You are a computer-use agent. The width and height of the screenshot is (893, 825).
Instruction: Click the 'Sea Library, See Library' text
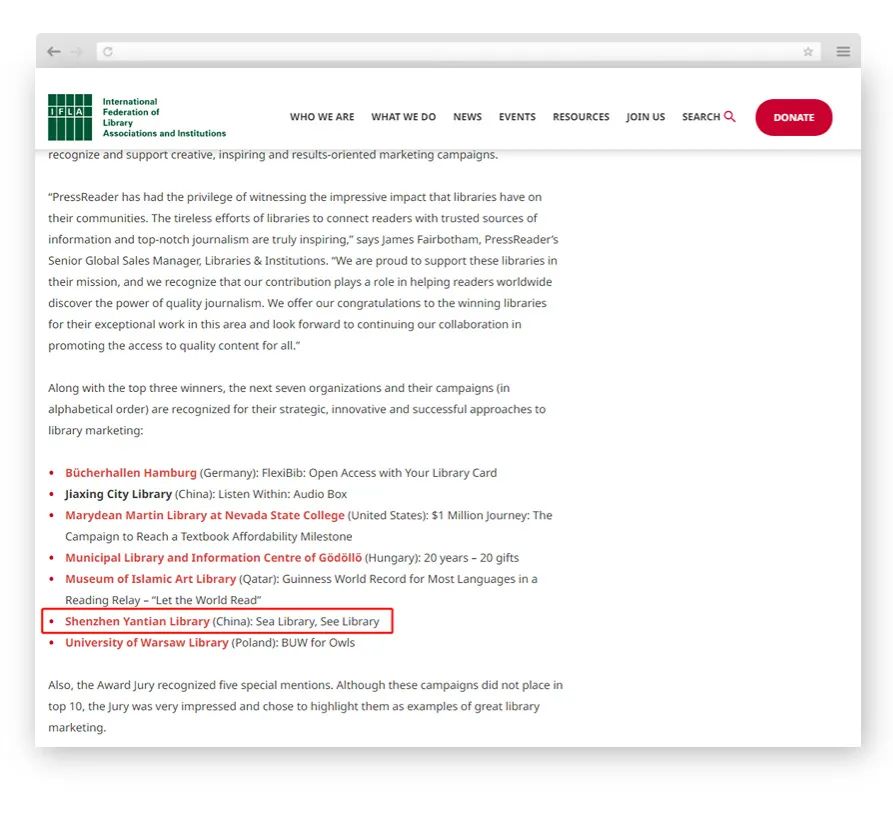pos(317,622)
